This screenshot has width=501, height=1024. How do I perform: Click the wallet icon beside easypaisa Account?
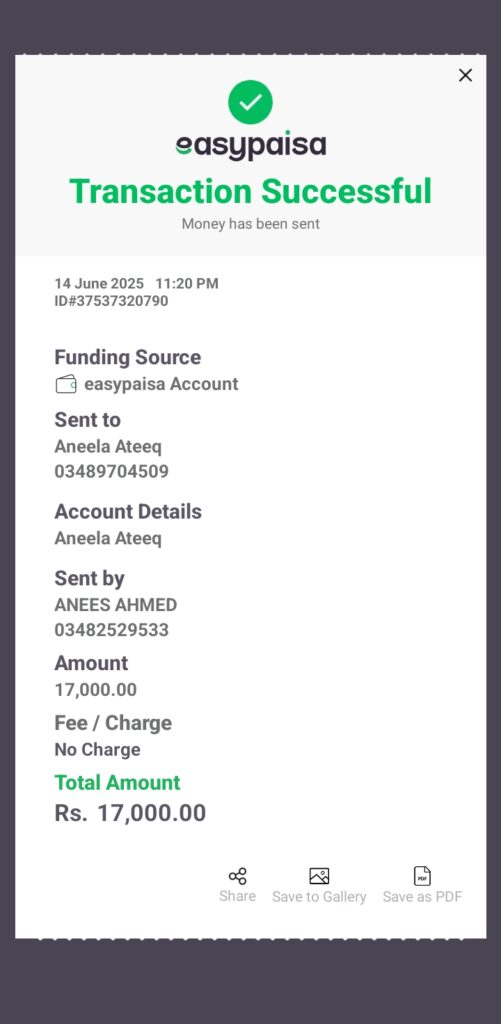coord(66,384)
